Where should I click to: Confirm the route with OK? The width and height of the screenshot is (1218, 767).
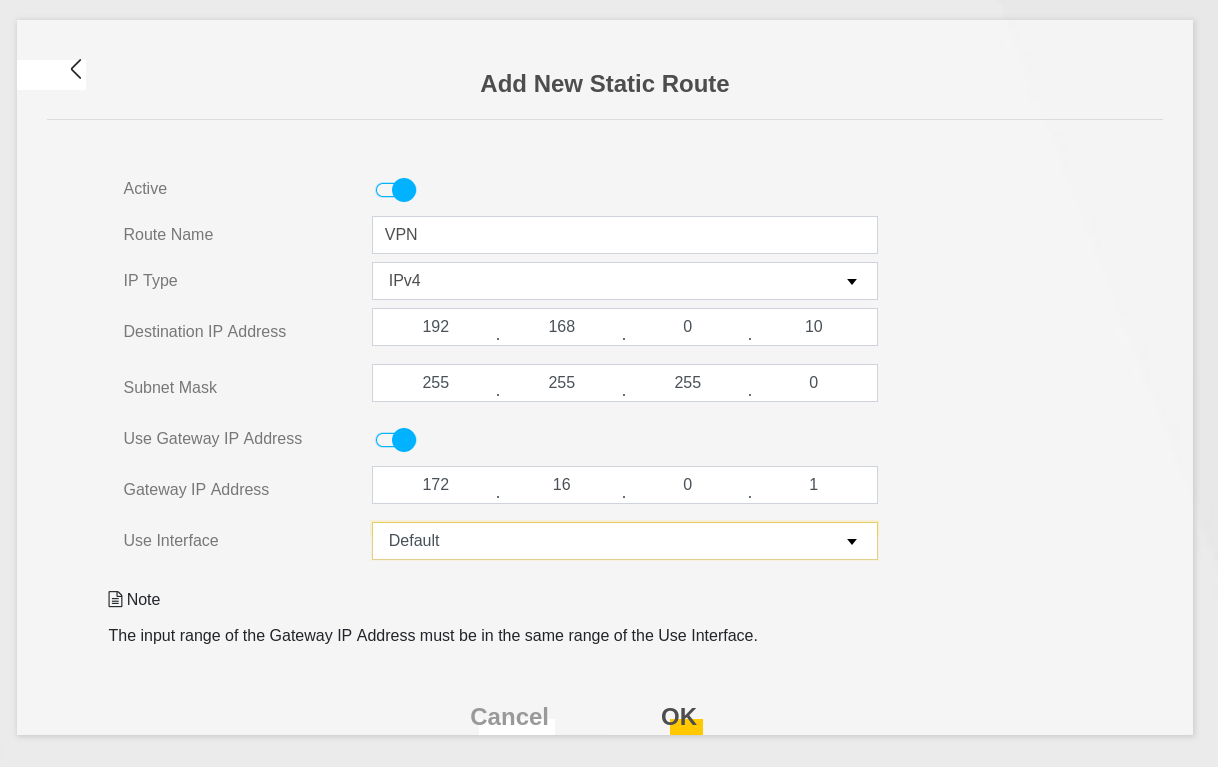coord(679,717)
